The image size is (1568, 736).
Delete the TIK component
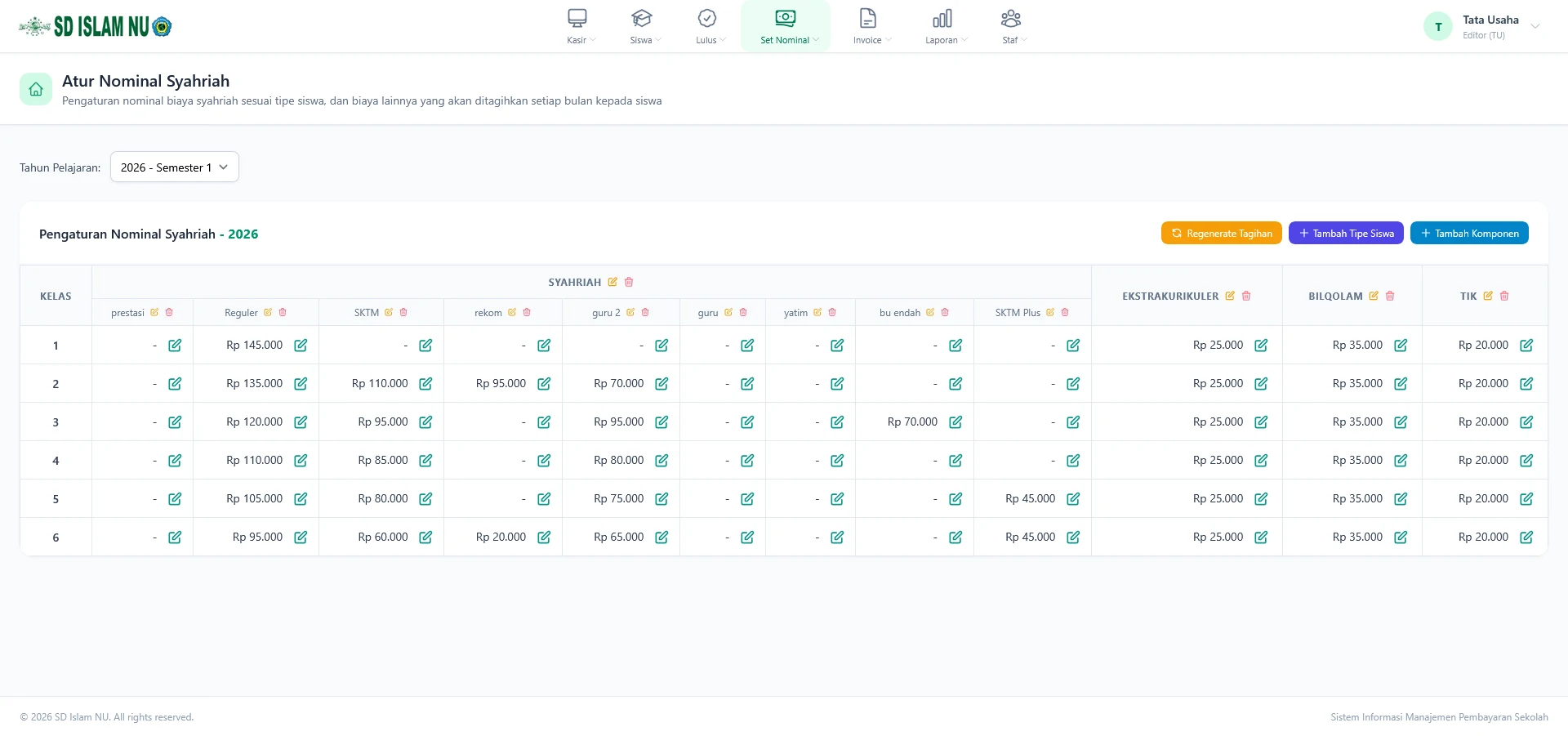click(1504, 296)
